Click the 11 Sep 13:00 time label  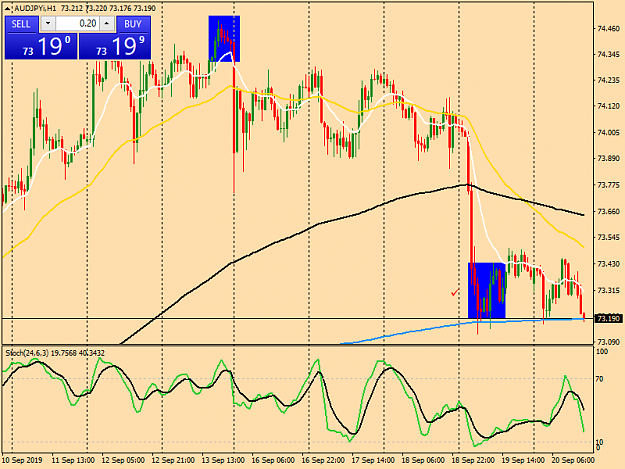pyautogui.click(x=73, y=460)
